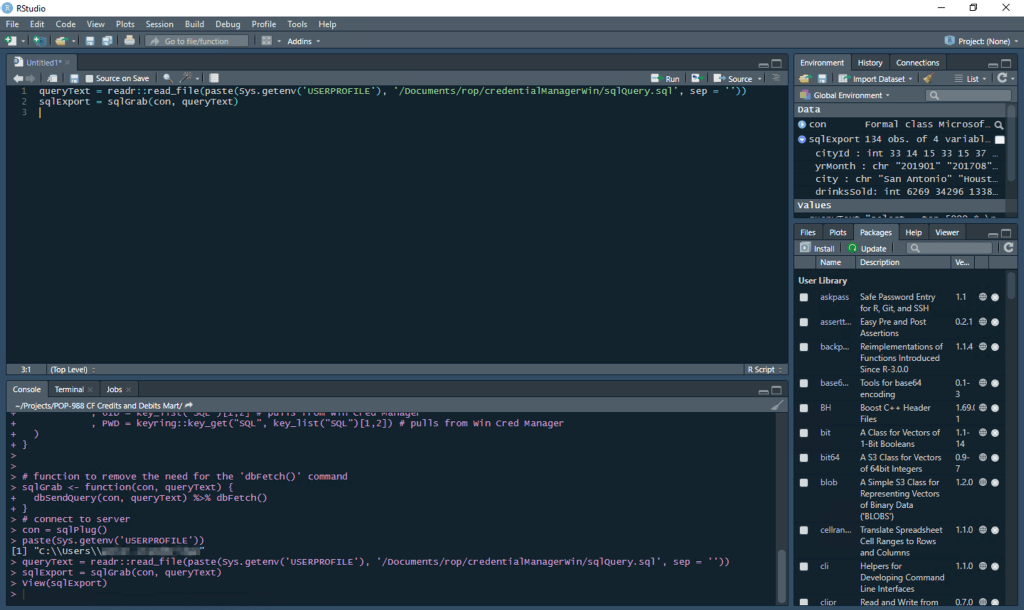View the con object with magnifier icon
Viewport: 1024px width, 610px height.
coord(999,125)
